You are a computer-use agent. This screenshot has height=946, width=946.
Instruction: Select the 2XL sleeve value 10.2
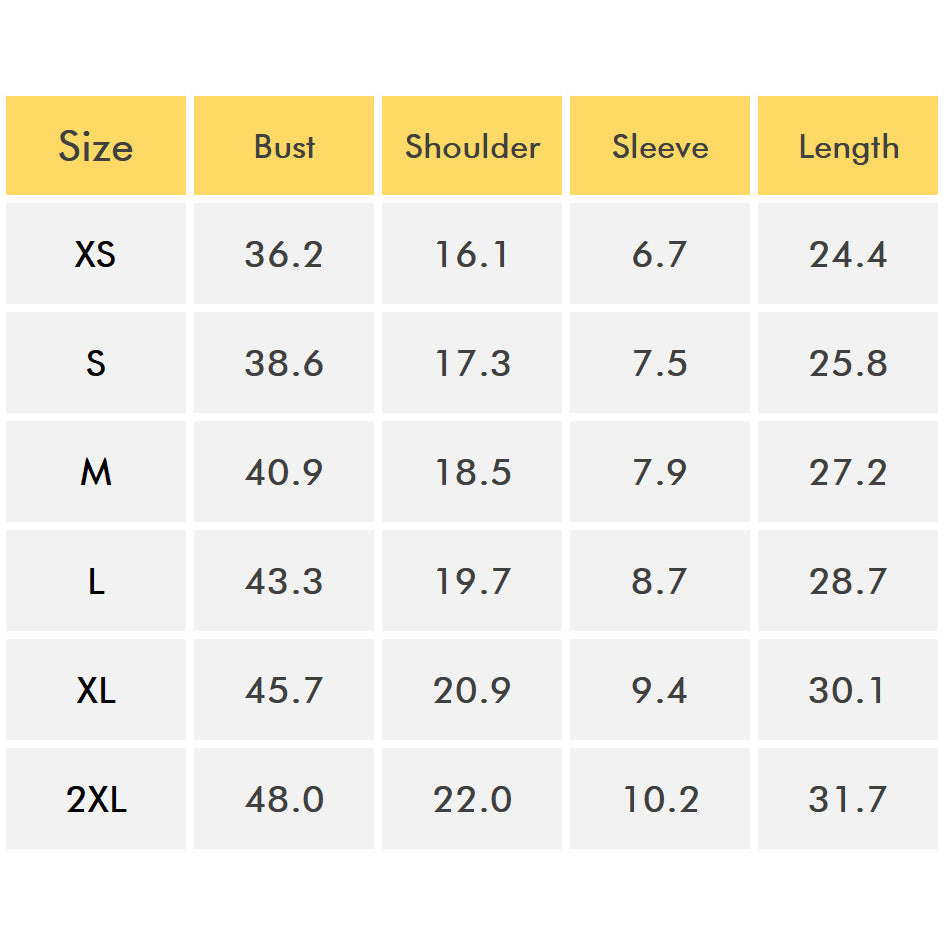[x=660, y=799]
